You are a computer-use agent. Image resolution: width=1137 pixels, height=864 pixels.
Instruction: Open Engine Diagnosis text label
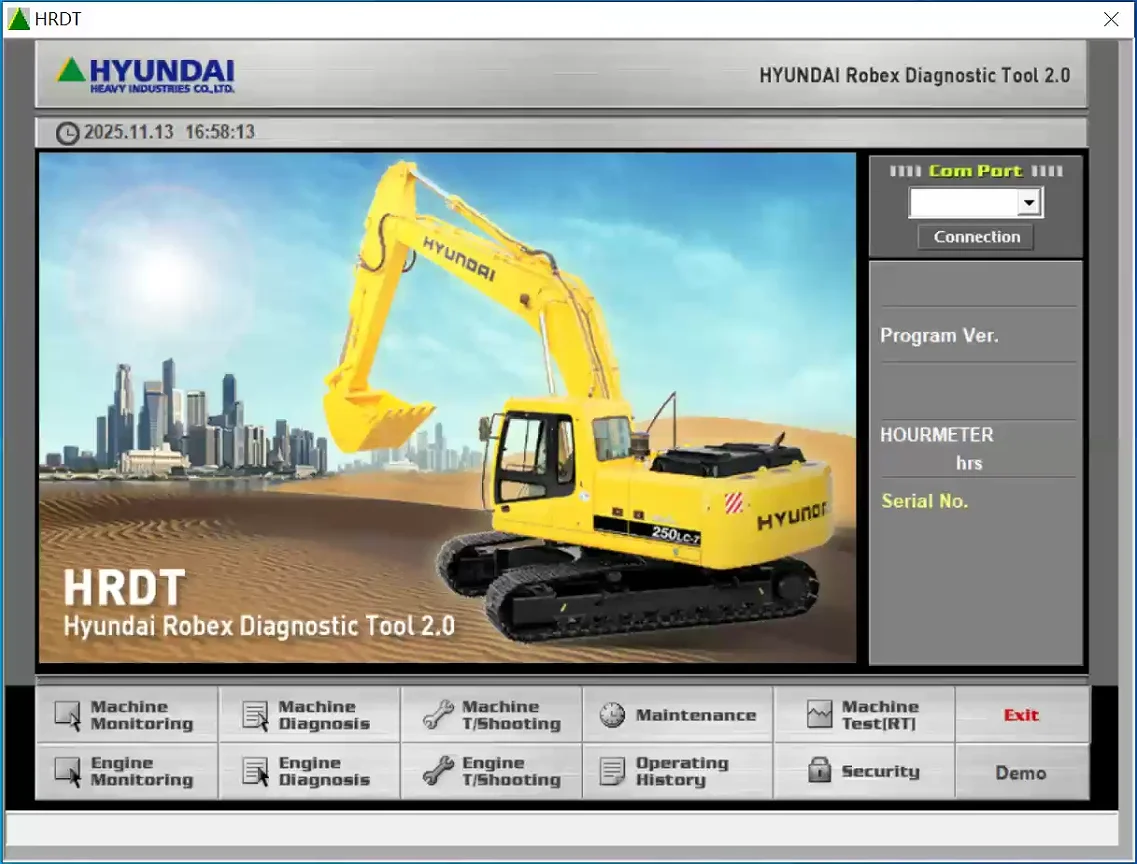click(x=324, y=772)
